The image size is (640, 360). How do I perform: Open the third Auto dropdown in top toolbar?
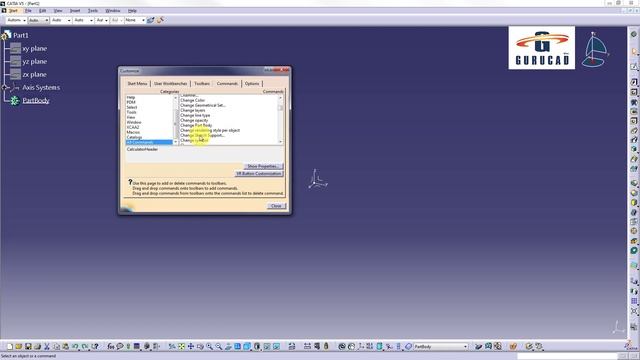[x=61, y=20]
